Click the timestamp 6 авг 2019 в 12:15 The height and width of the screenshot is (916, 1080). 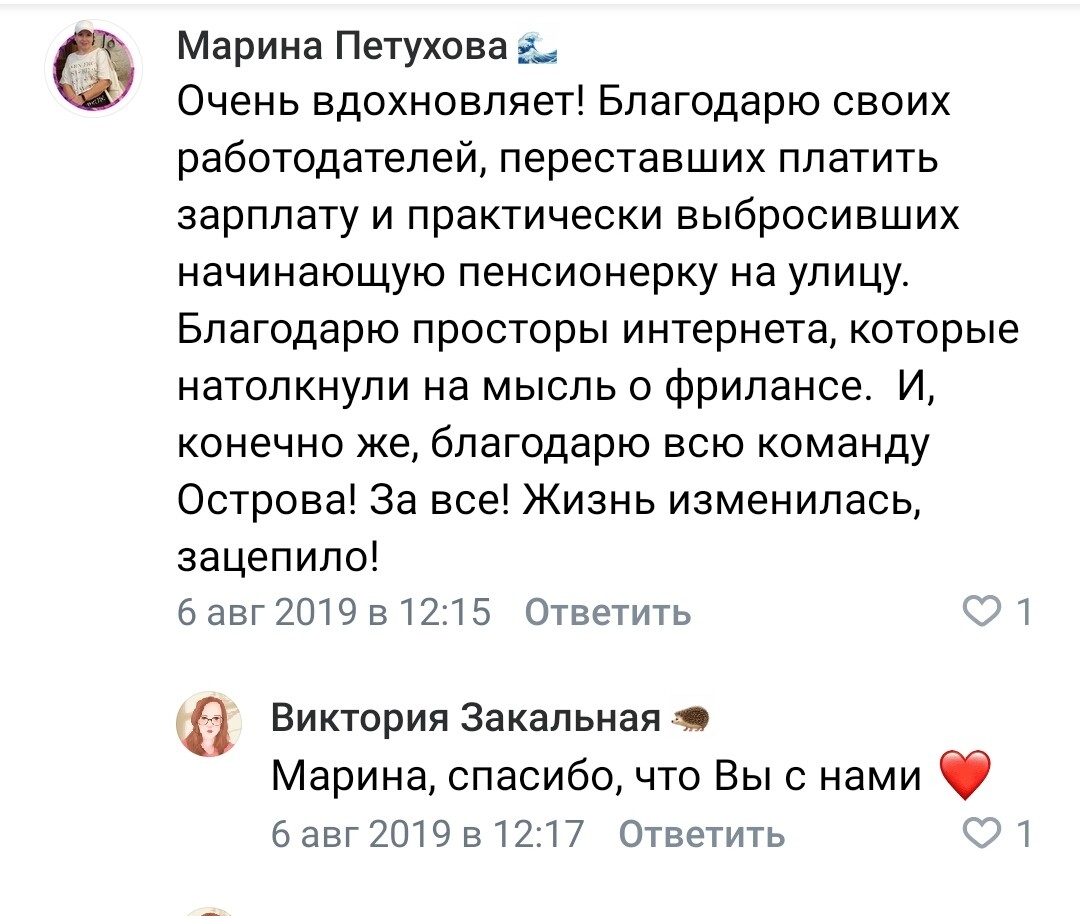pyautogui.click(x=334, y=612)
